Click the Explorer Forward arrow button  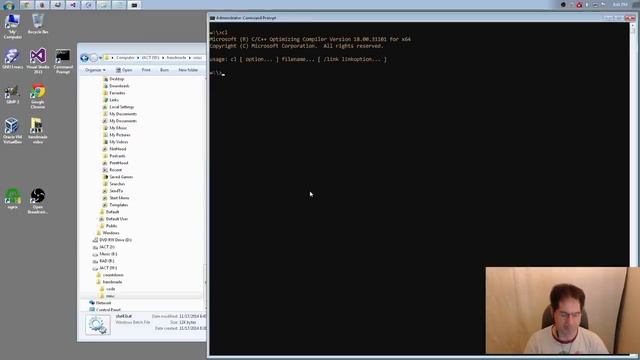coord(94,58)
